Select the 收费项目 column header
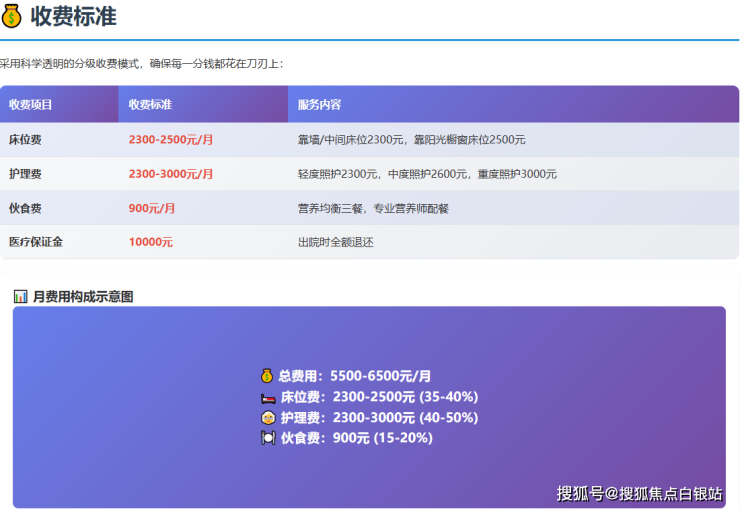The height and width of the screenshot is (511, 740). pos(31,104)
